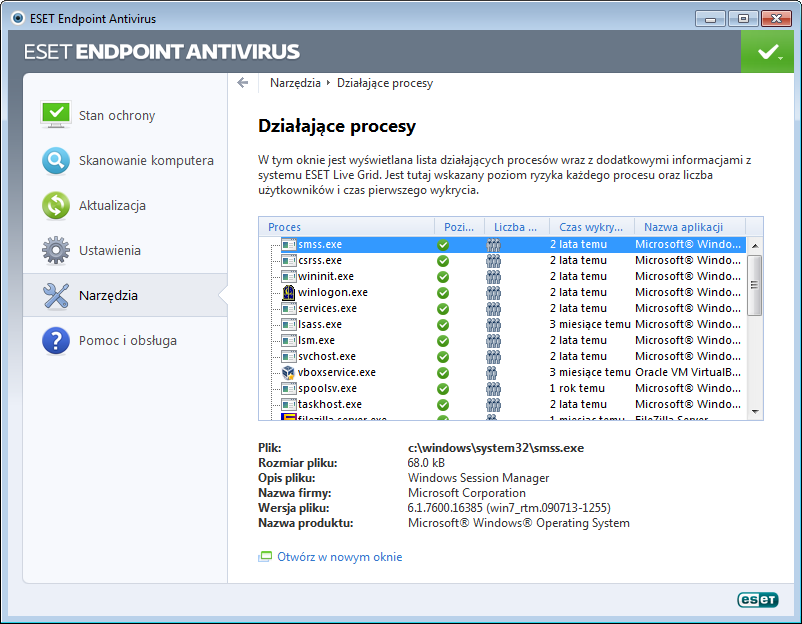Sort by the Pozi... risk column header
The image size is (802, 624).
pyautogui.click(x=459, y=227)
